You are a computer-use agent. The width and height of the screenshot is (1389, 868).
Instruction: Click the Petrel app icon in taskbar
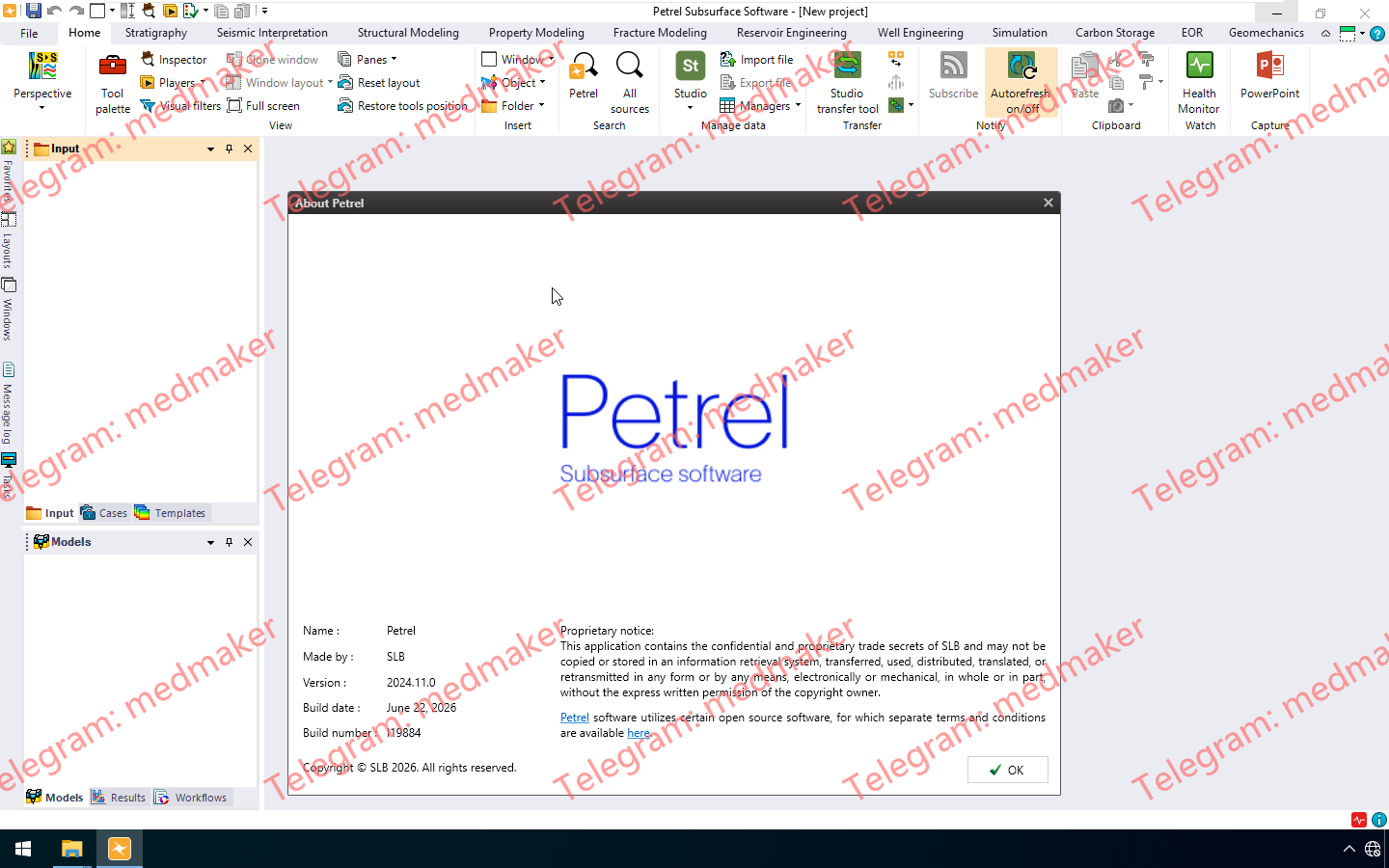(x=120, y=849)
